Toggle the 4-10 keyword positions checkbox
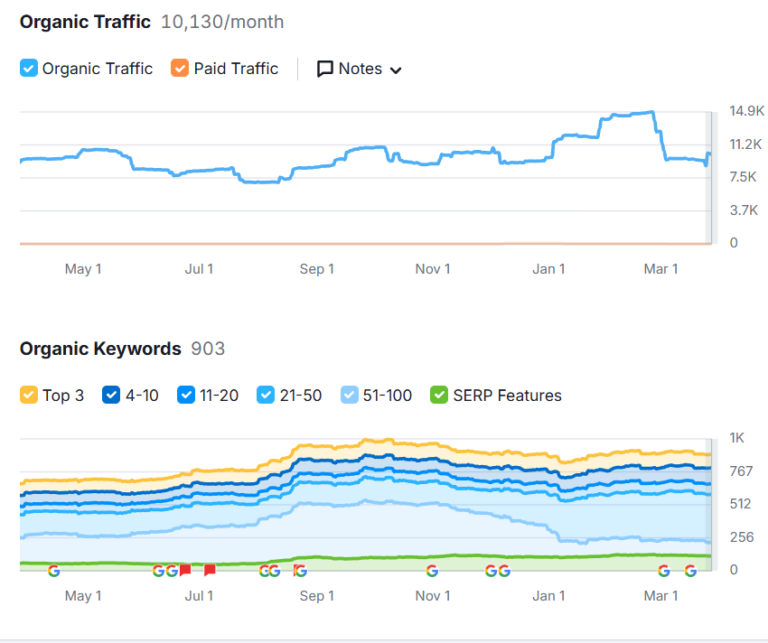 111,395
